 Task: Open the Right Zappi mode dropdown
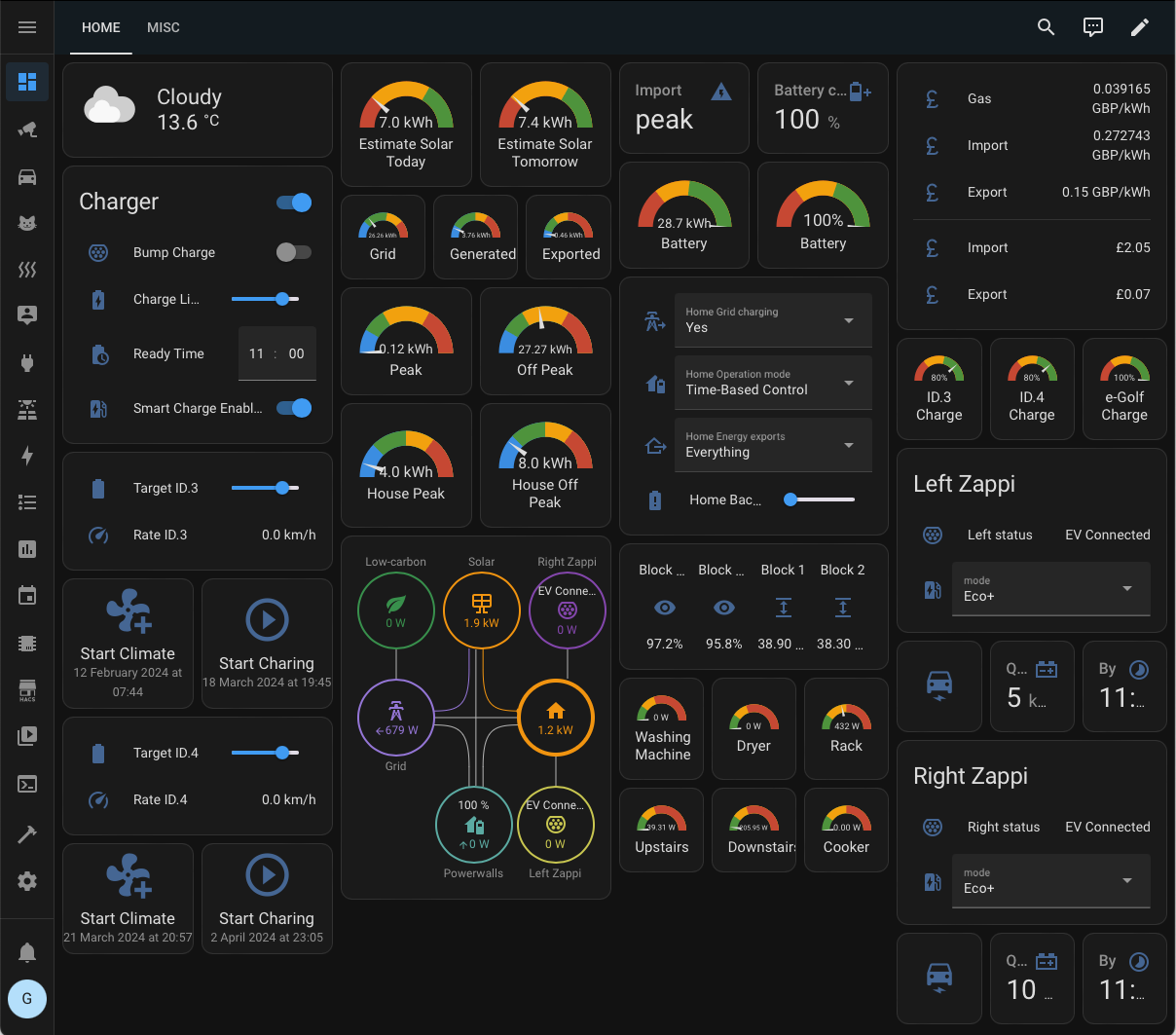1051,881
